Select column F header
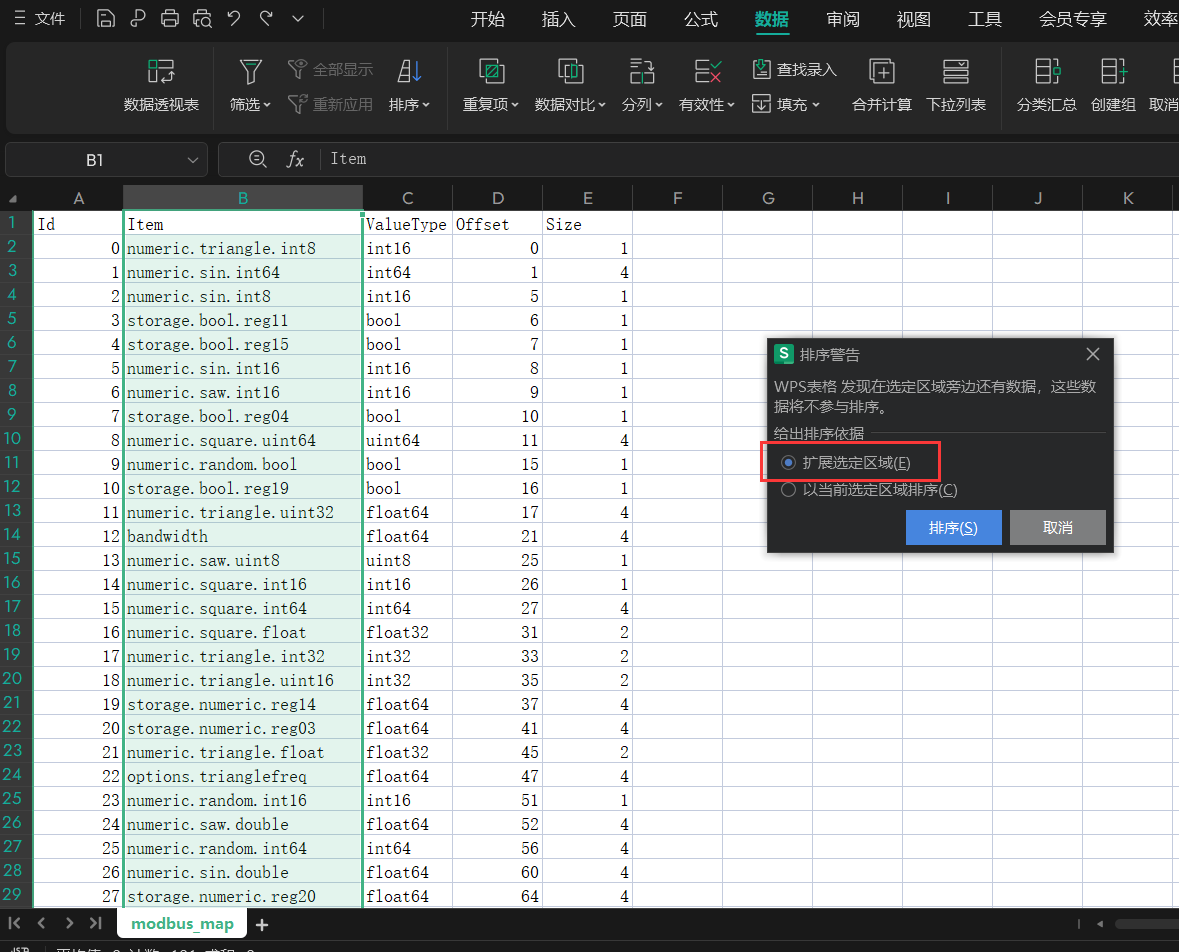The image size is (1179, 952). click(677, 199)
